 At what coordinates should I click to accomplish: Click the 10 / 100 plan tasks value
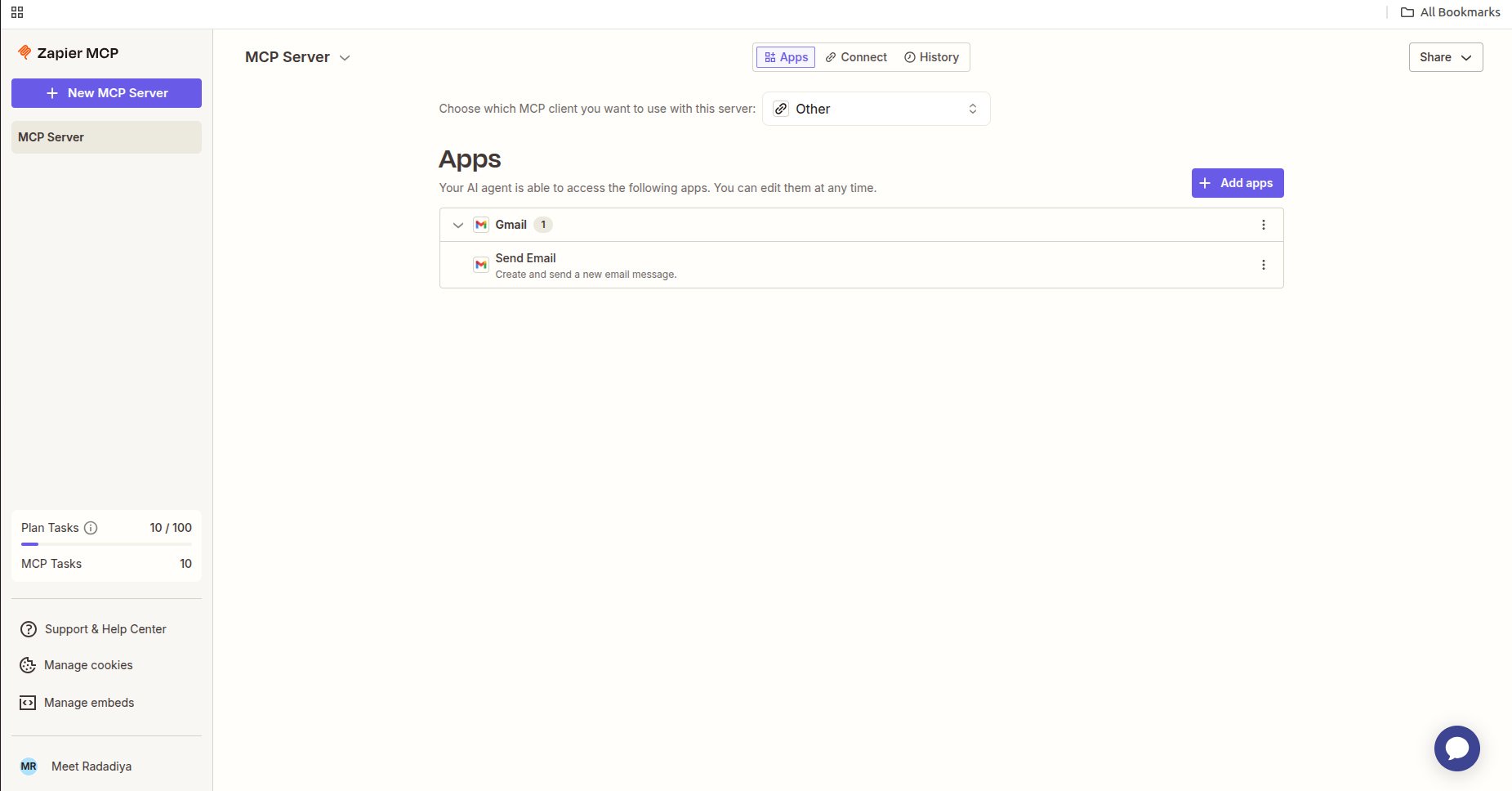tap(171, 528)
